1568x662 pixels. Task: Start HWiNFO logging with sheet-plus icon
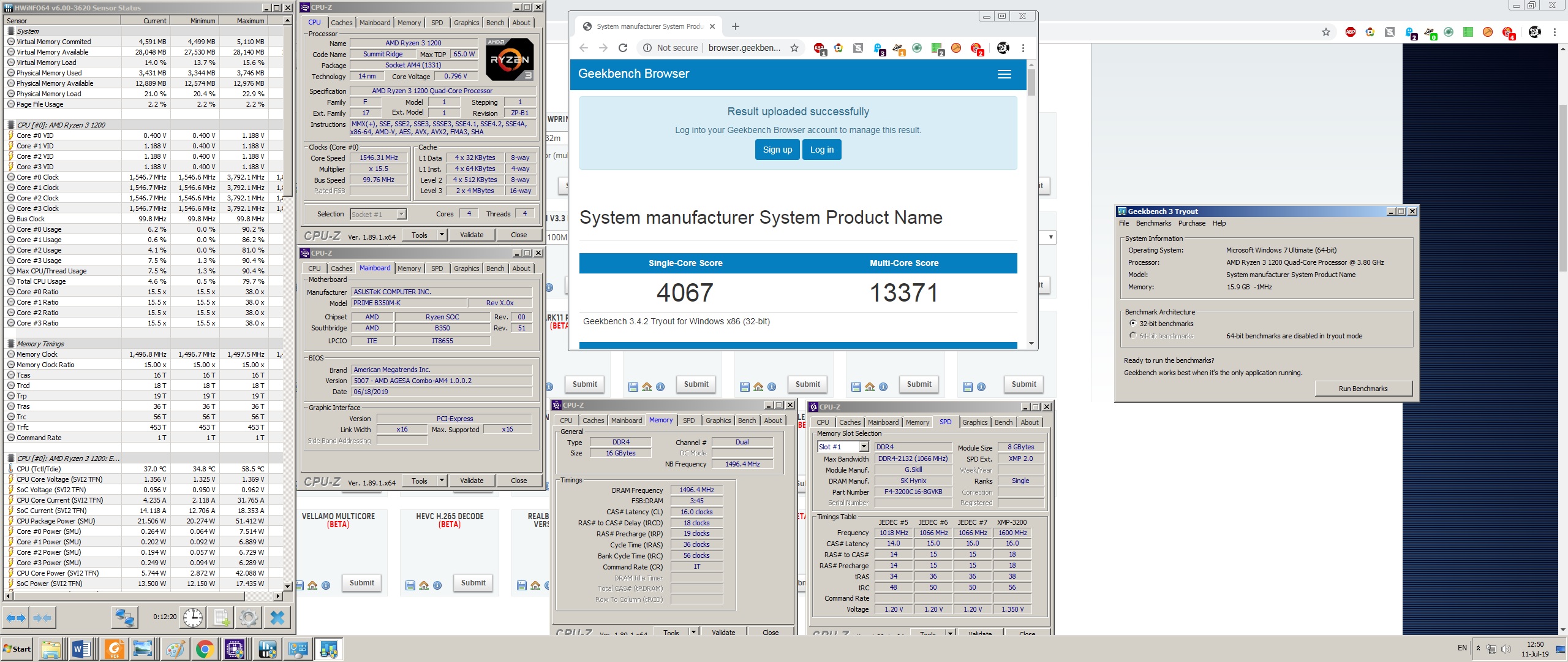(221, 617)
